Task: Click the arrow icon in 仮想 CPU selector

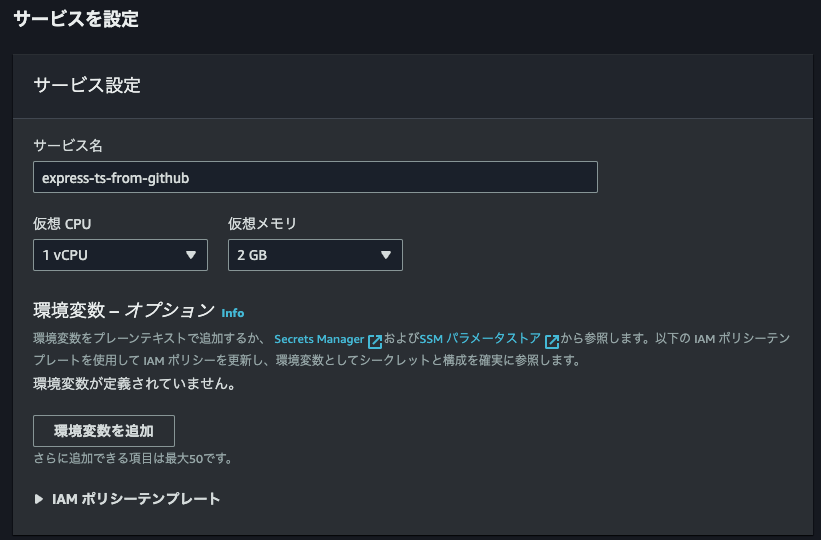Action: [191, 255]
